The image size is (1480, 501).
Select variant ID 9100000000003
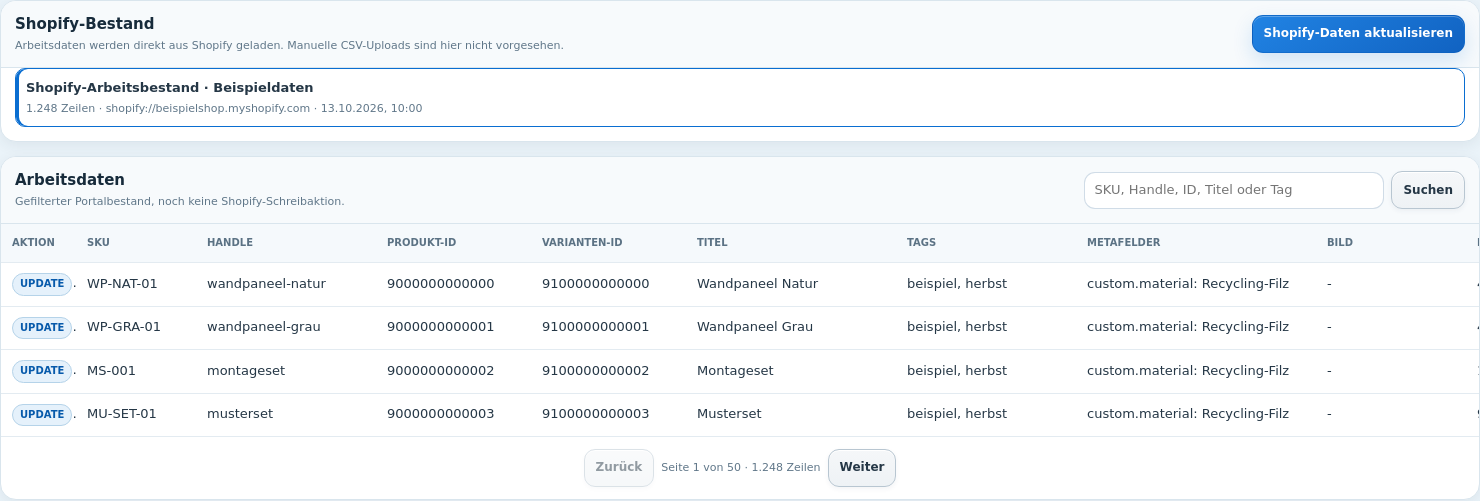(596, 414)
